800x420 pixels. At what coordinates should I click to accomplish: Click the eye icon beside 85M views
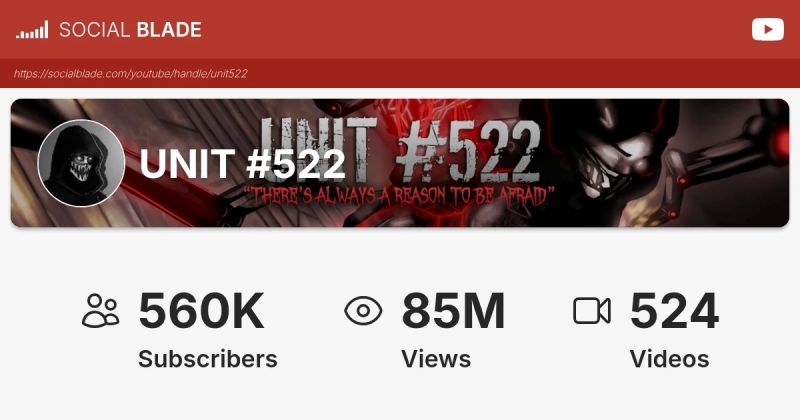[363, 310]
